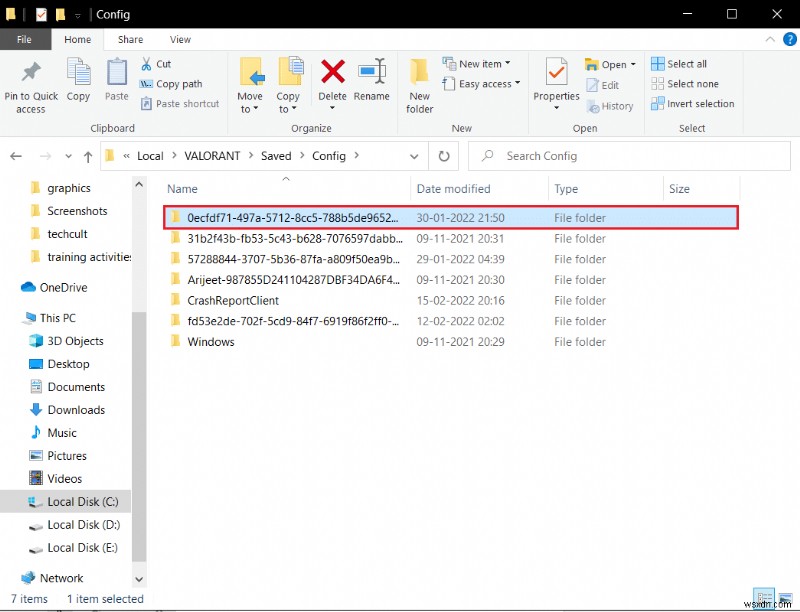This screenshot has width=800, height=612.
Task: Go up one folder level arrow
Action: pyautogui.click(x=88, y=157)
